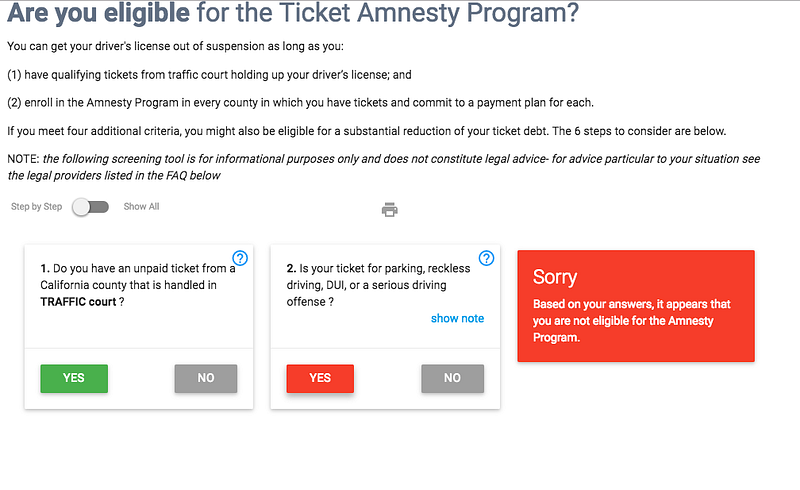Click the 'not eligible for the Amnesty Program' message
The height and width of the screenshot is (490, 800).
(631, 320)
